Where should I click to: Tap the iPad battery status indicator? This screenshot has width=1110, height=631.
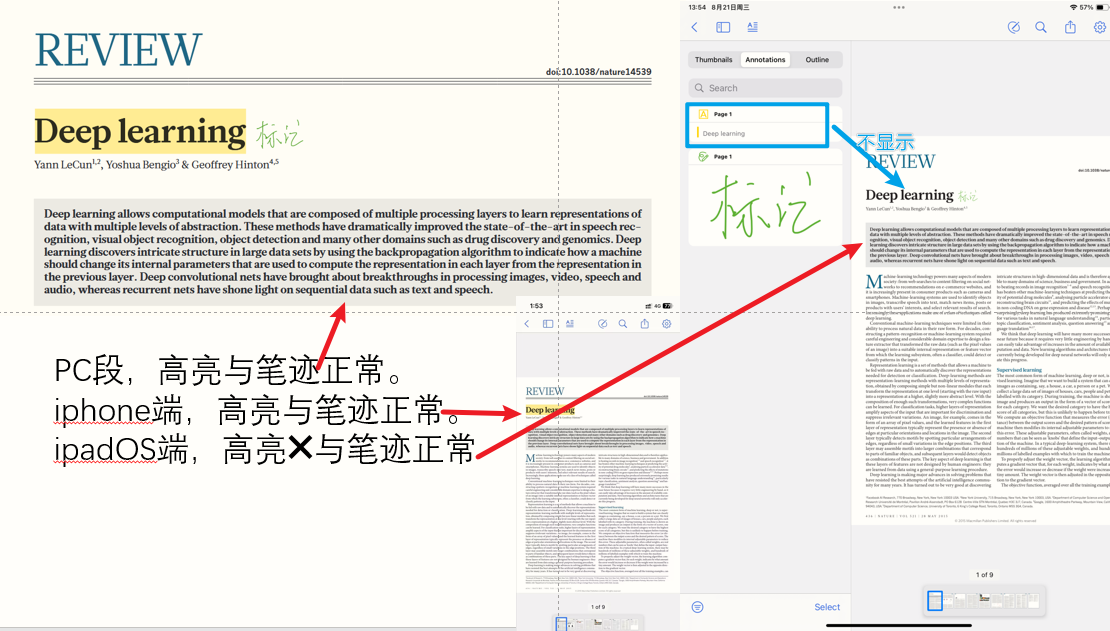(x=1102, y=7)
